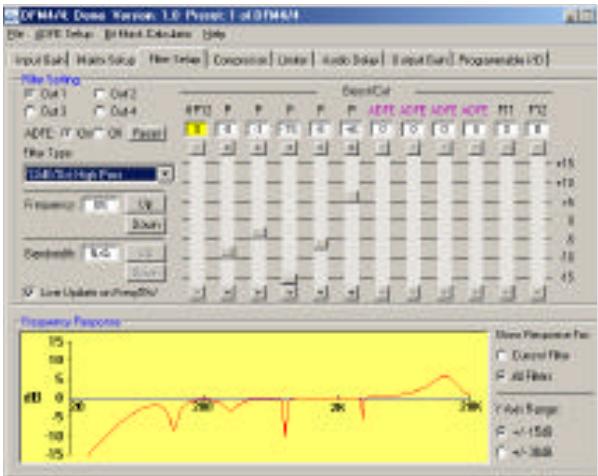Click the up button atop the first P column
The height and width of the screenshot is (476, 598).
pos(228,147)
